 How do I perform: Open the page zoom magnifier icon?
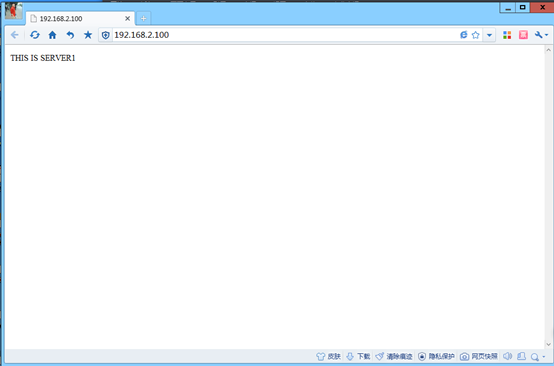pyautogui.click(x=535, y=356)
